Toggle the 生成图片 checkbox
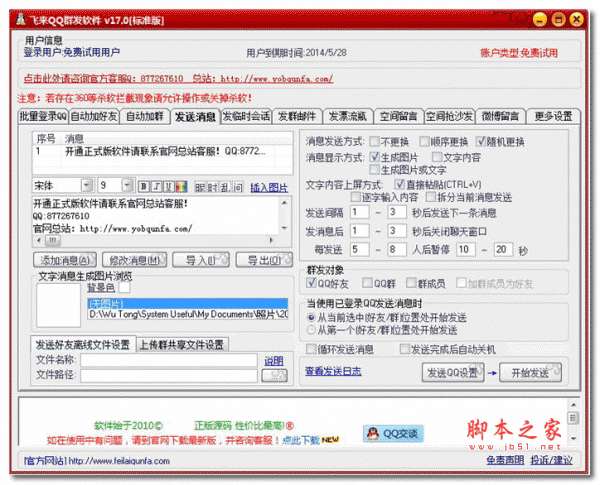 pyautogui.click(x=375, y=157)
